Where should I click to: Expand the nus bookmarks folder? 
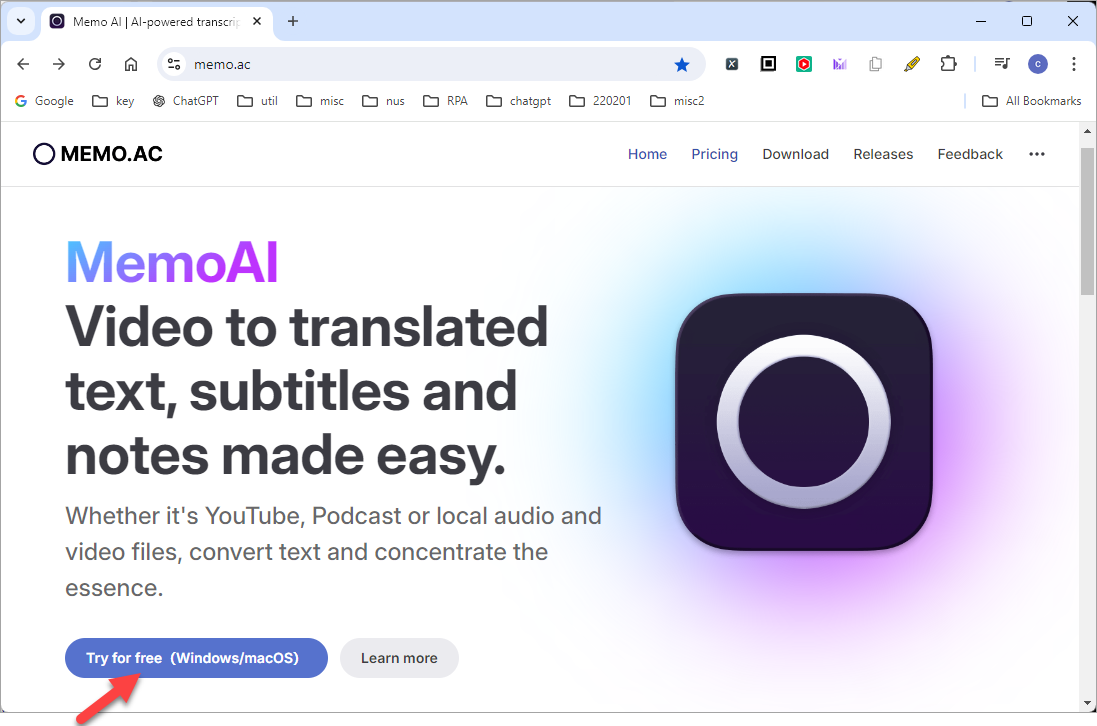383,101
